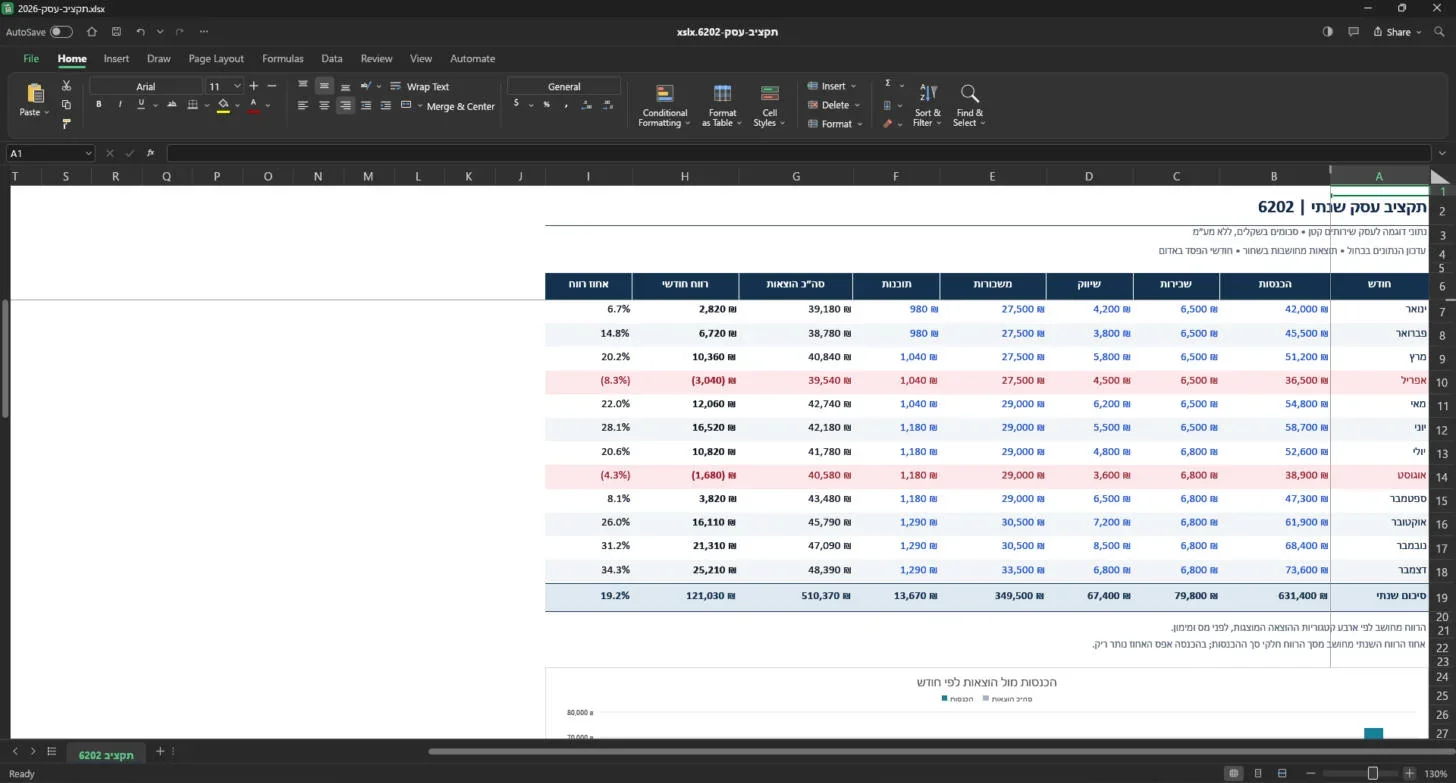Center-align the cell text horizontally
Screen dimensions: 1456x783
point(324,106)
